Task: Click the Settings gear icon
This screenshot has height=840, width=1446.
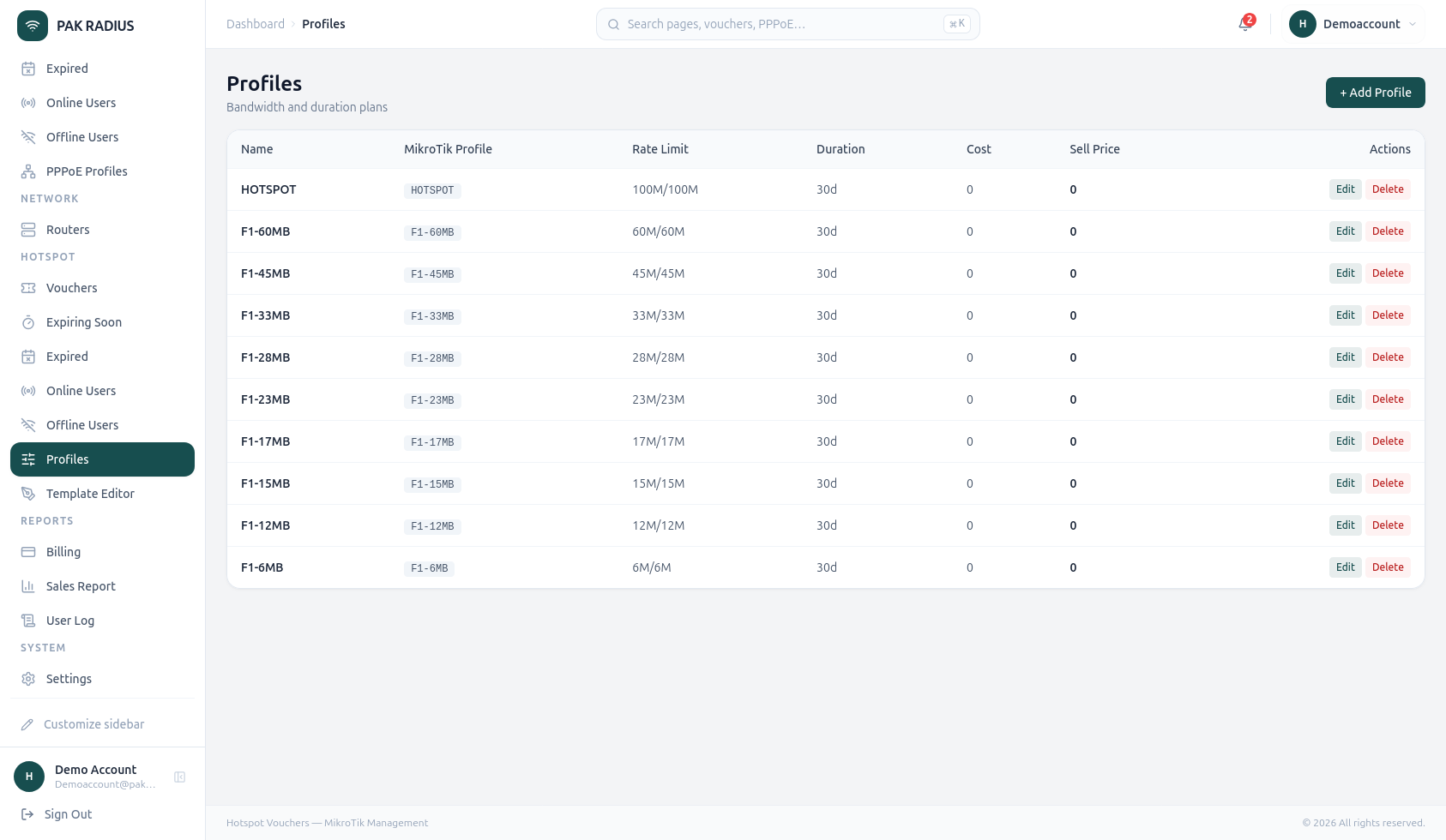Action: point(28,679)
